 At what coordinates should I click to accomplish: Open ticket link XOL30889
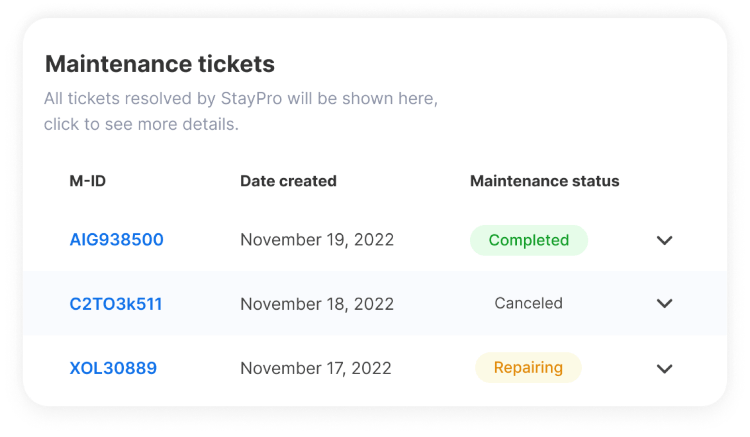tap(113, 368)
